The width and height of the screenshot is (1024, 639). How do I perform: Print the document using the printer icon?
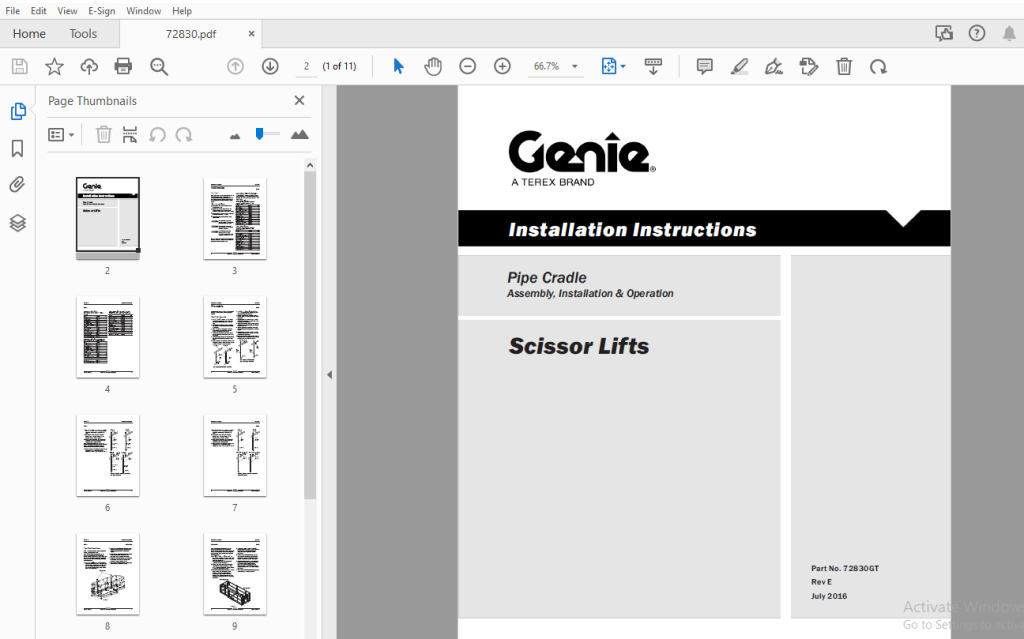pyautogui.click(x=124, y=66)
